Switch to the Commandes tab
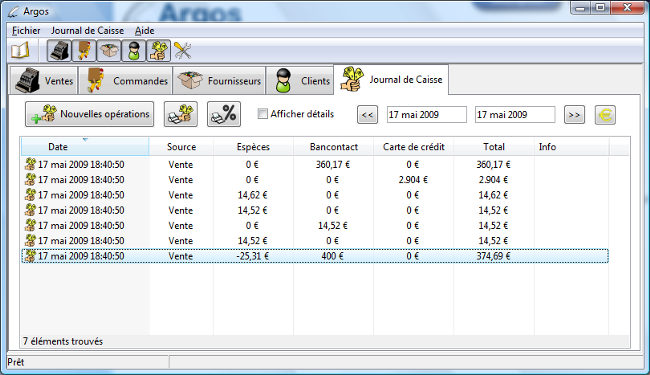Screen dimensions: 650x375 (126, 80)
